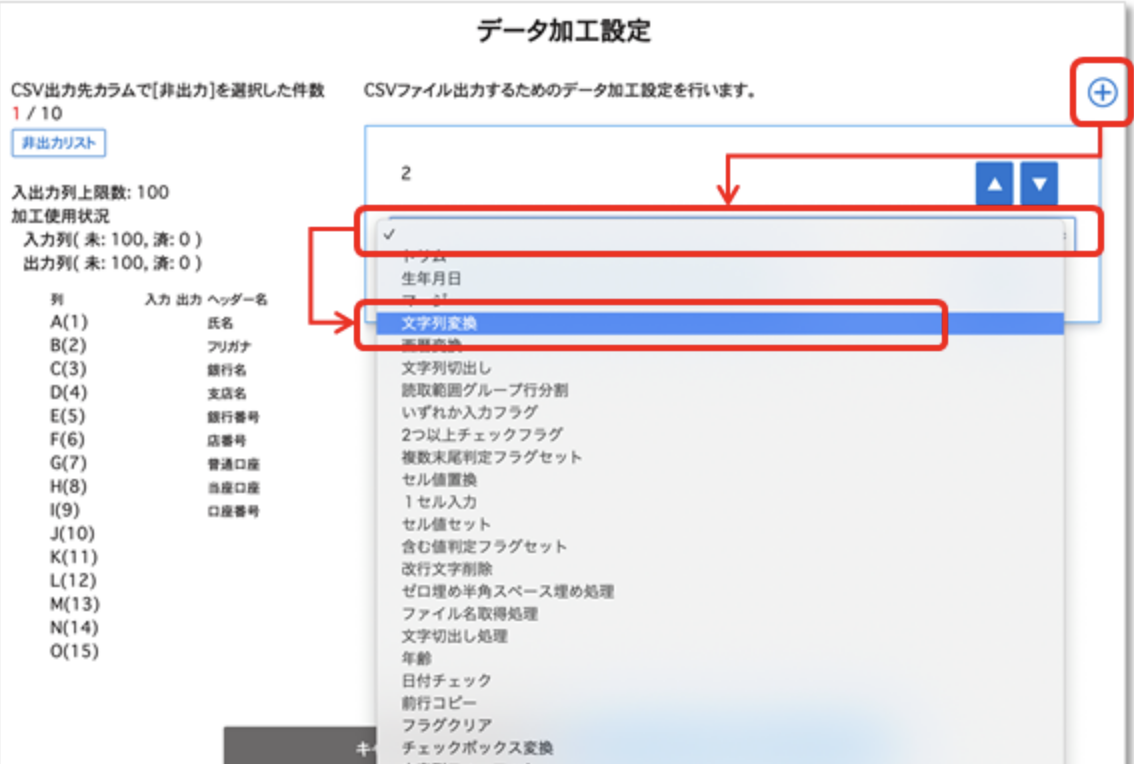Choose 読取範囲グループ行分割 option

click(x=485, y=390)
